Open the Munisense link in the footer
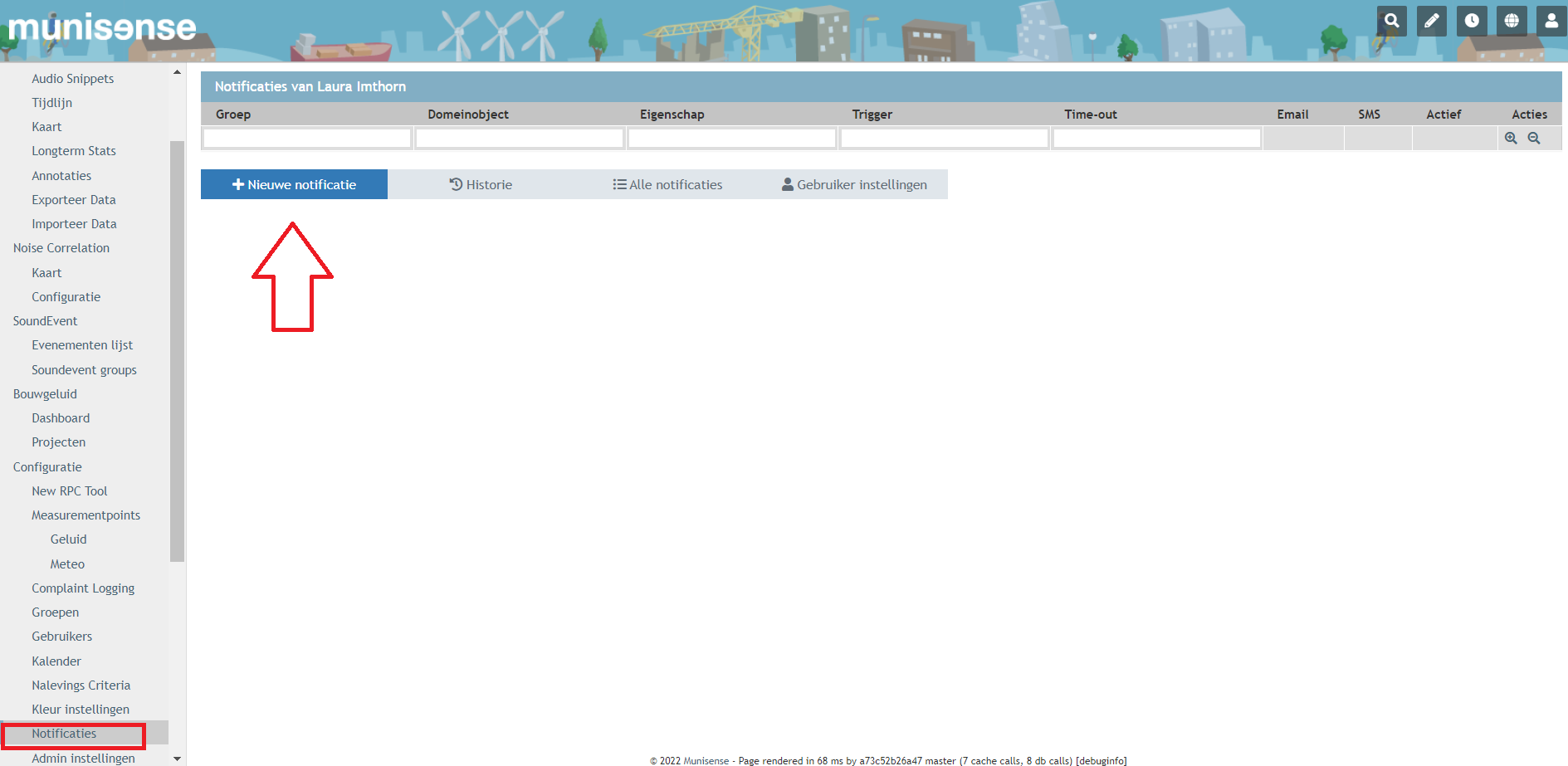Image resolution: width=1568 pixels, height=766 pixels. point(706,761)
